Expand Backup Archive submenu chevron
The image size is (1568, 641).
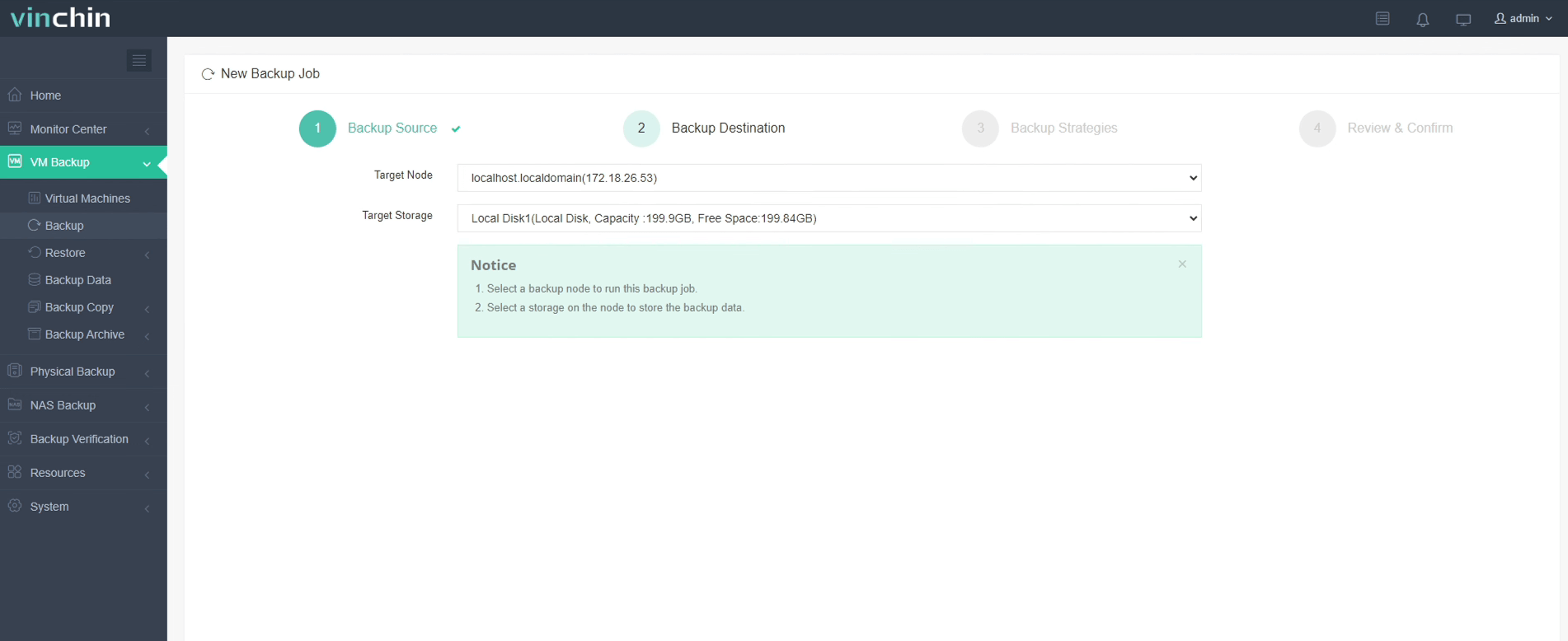pos(147,335)
